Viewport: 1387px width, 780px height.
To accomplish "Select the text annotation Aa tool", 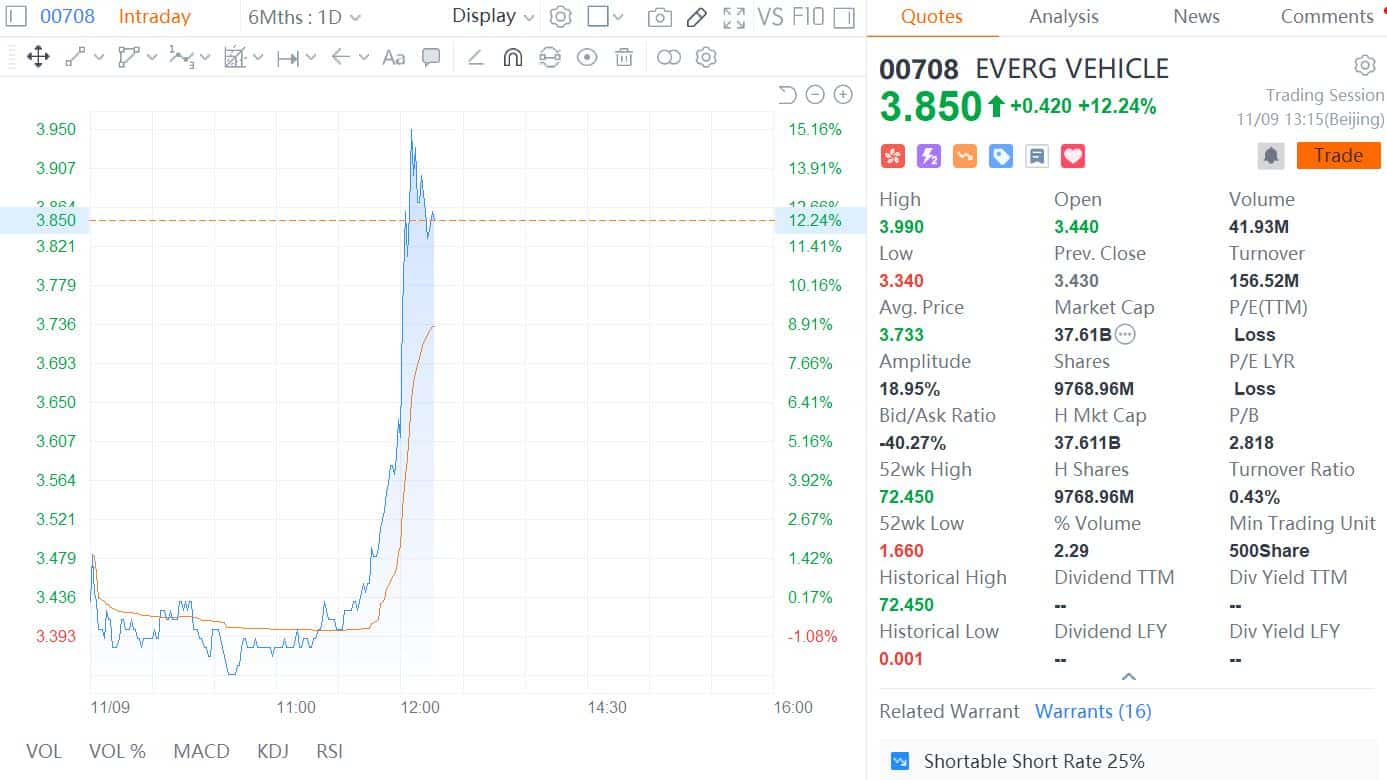I will click(394, 57).
